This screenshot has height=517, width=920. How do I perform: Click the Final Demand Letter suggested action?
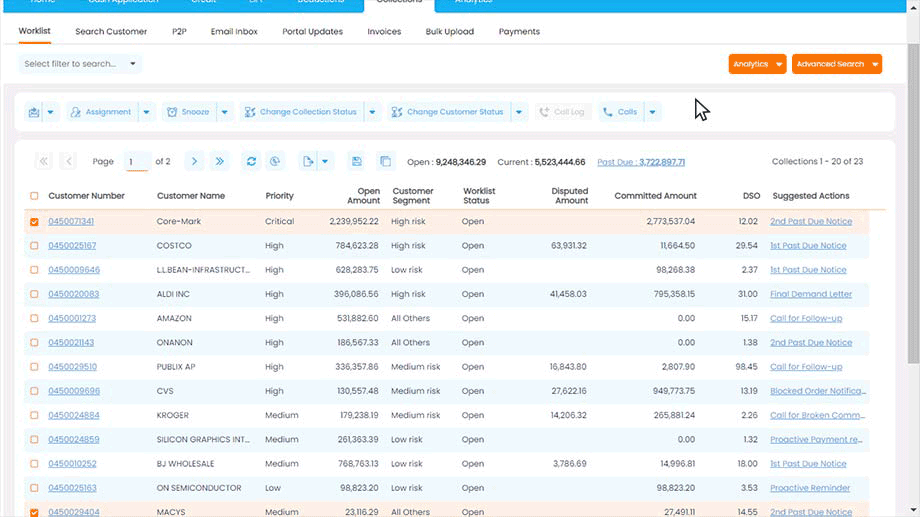pos(811,295)
